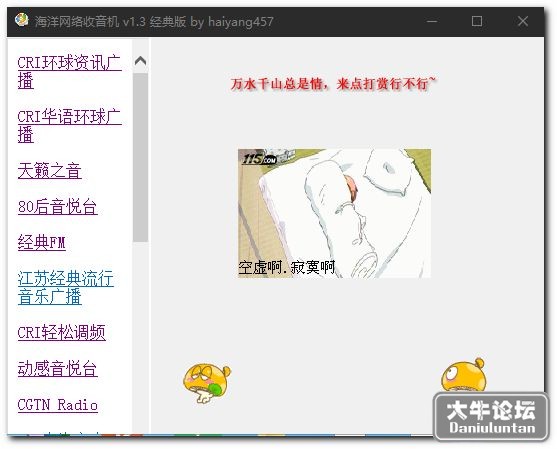Click the station list scrollbar thumb

140,157
